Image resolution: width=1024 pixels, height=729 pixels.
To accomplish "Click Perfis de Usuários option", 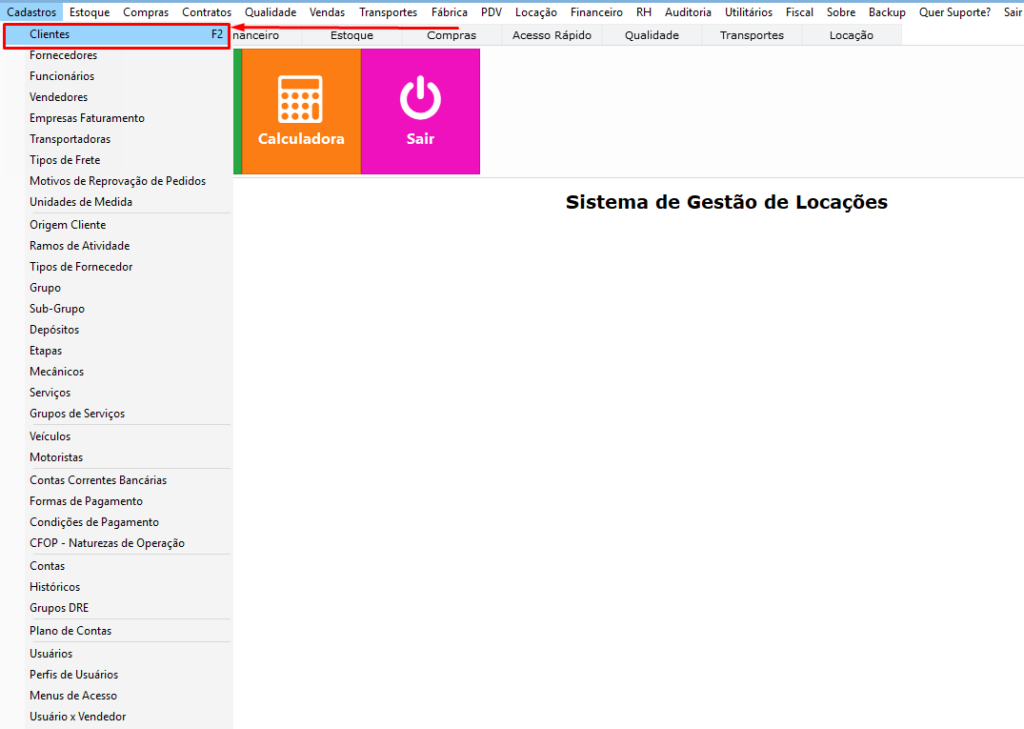I will pos(74,674).
